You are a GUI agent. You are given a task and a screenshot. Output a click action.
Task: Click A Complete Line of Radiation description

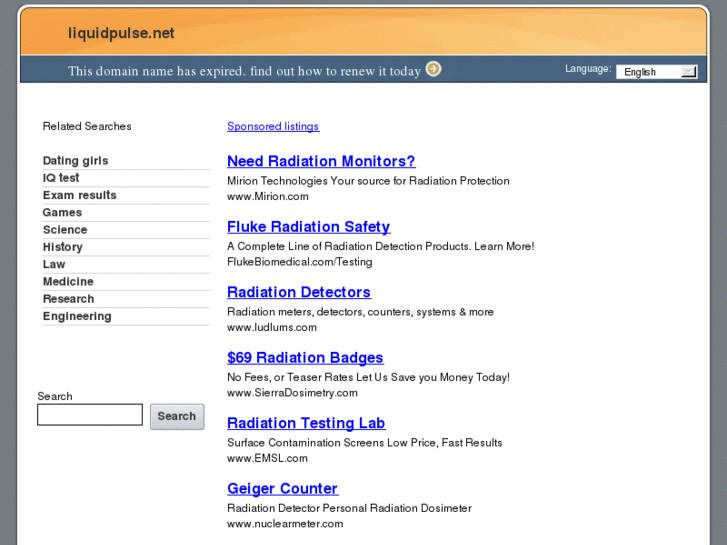tap(381, 246)
